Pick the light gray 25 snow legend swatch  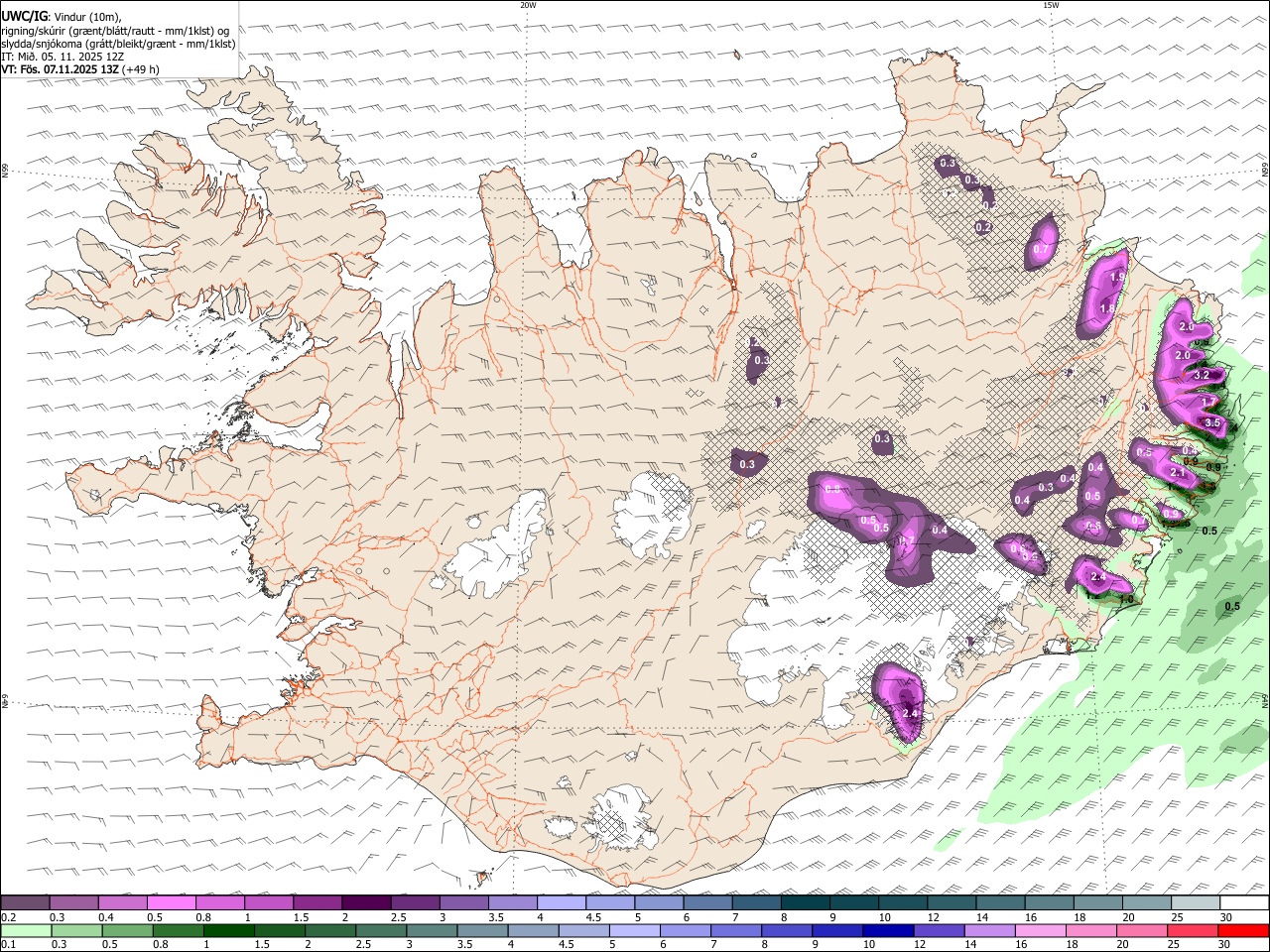tap(1196, 903)
